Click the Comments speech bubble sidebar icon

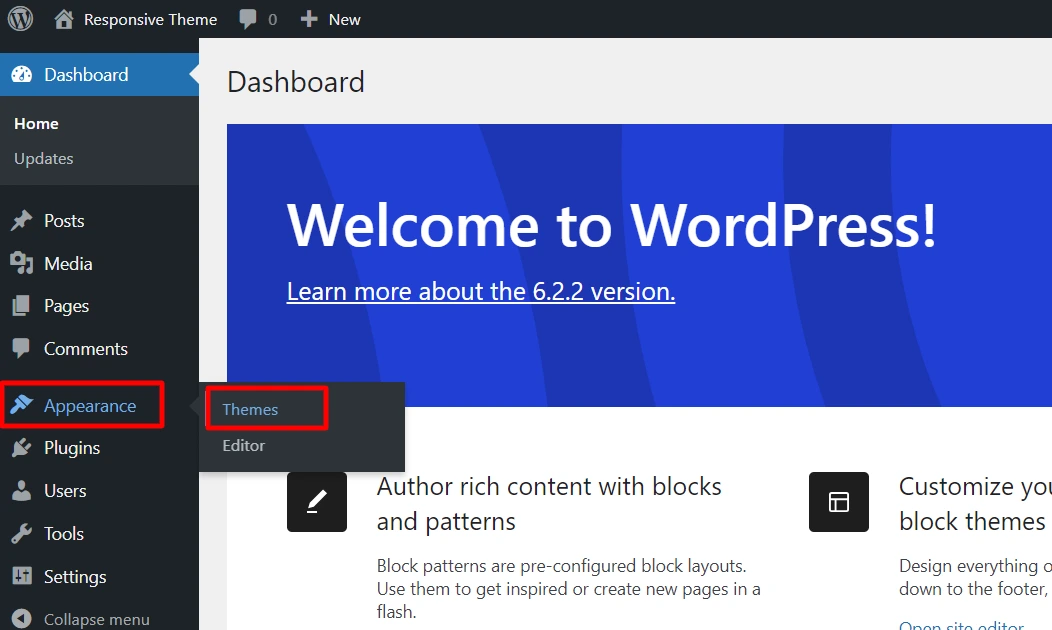[x=21, y=348]
